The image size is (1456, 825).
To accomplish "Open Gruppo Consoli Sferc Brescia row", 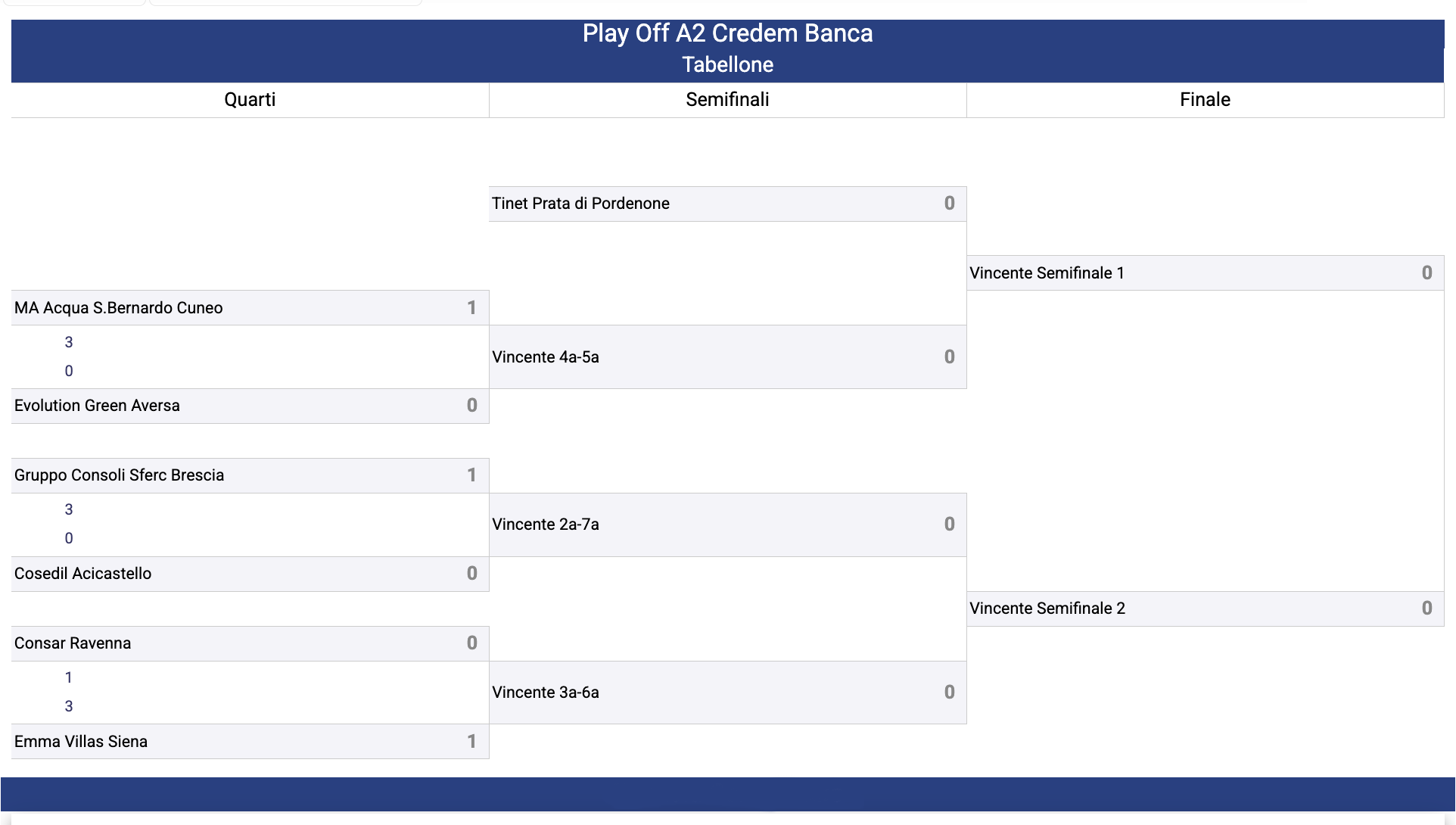I will pos(250,475).
